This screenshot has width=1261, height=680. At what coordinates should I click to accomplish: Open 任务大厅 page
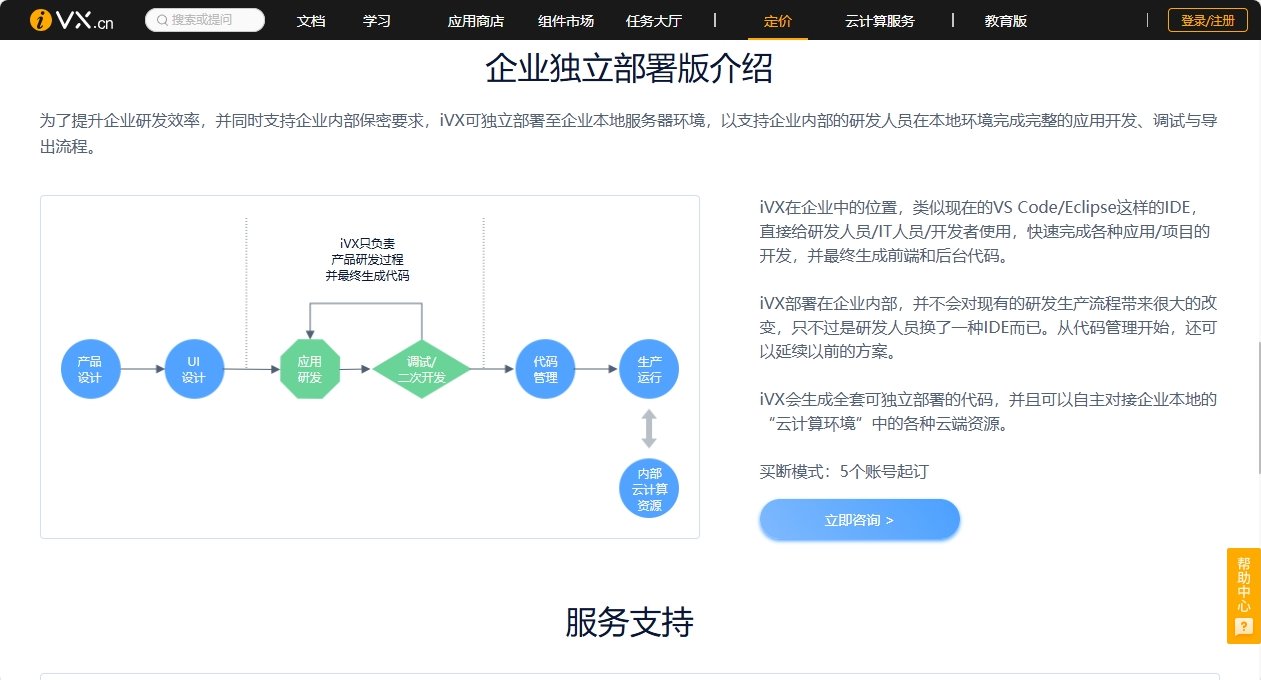[x=654, y=20]
